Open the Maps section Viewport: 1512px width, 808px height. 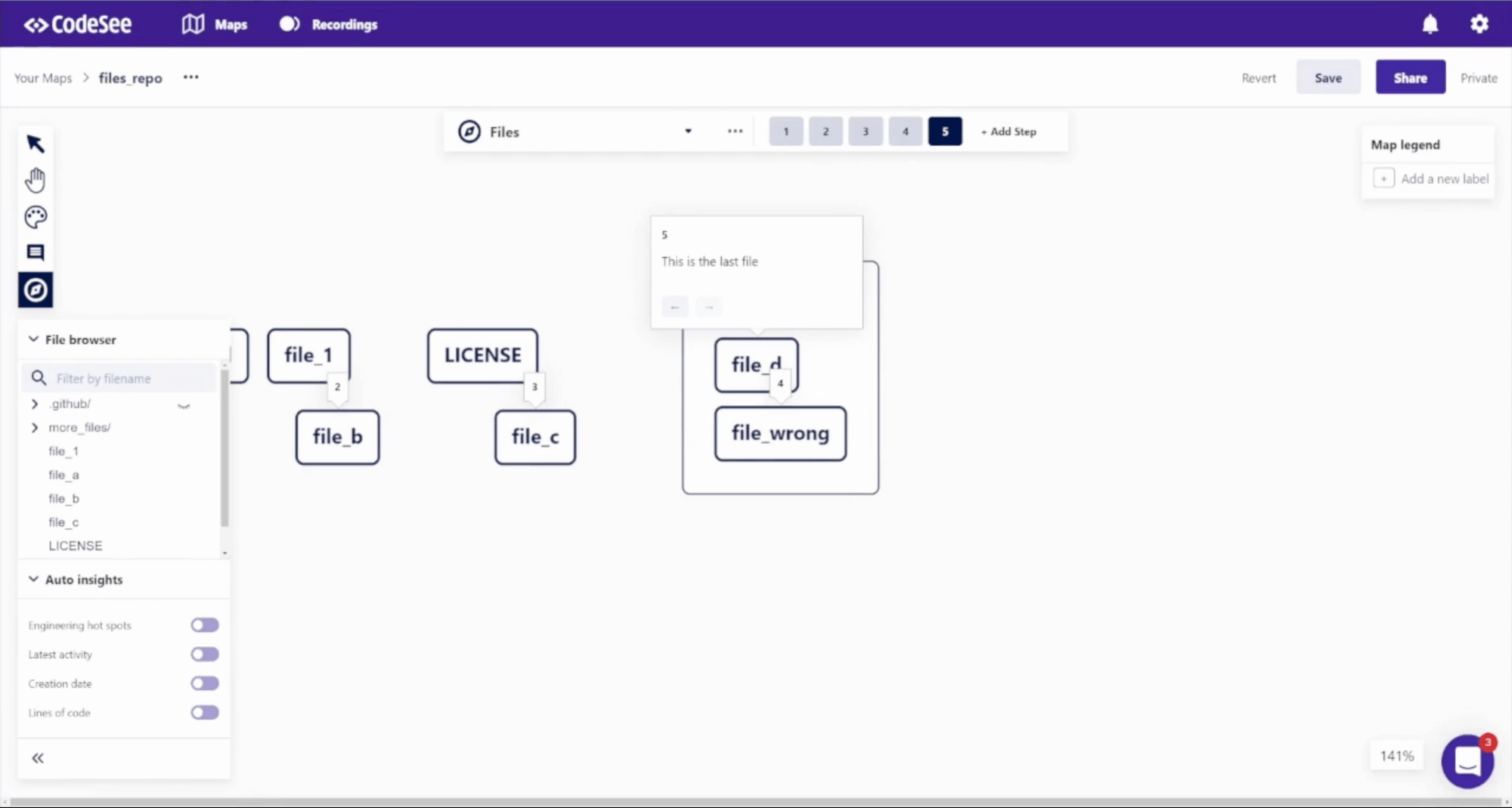click(x=214, y=24)
